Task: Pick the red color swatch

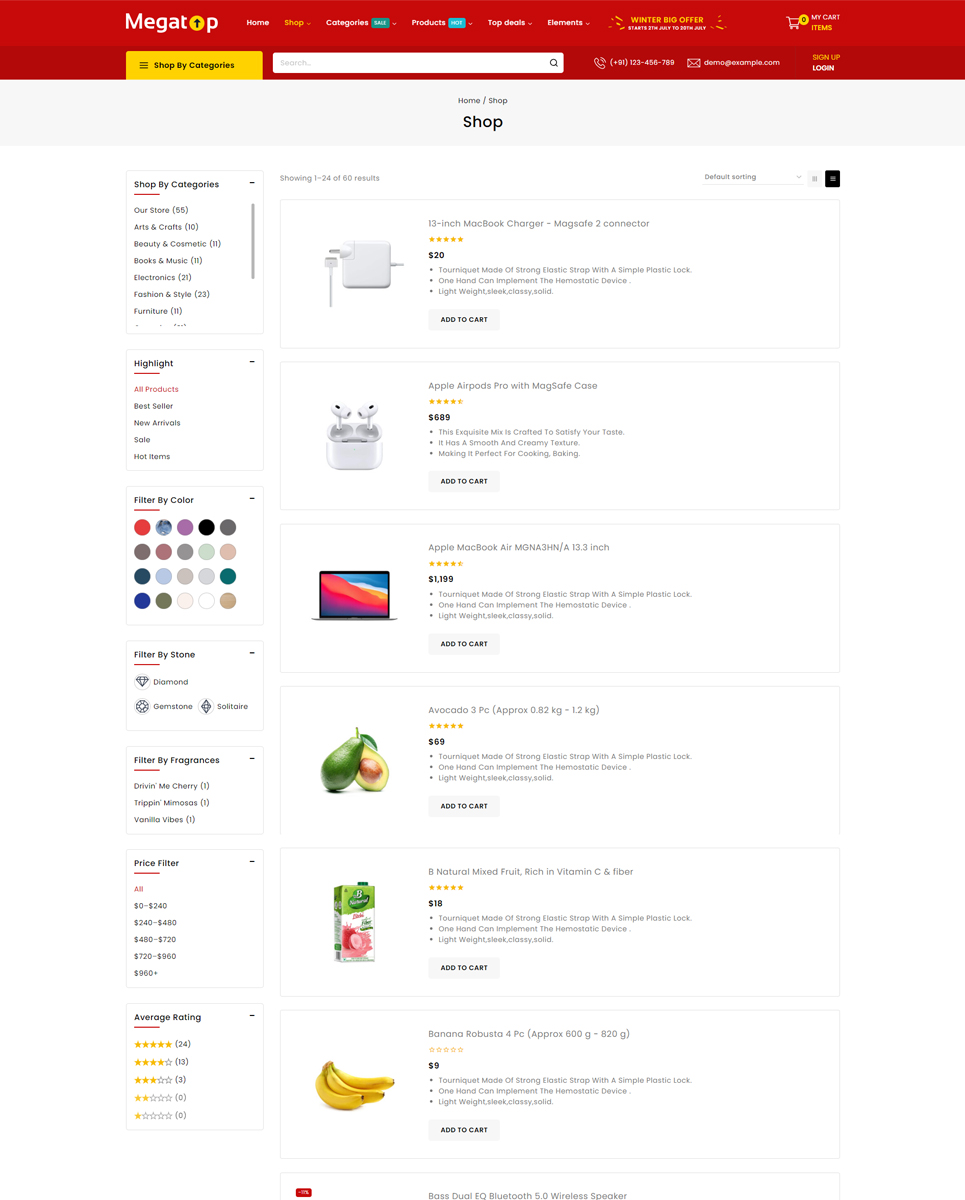Action: click(x=142, y=527)
